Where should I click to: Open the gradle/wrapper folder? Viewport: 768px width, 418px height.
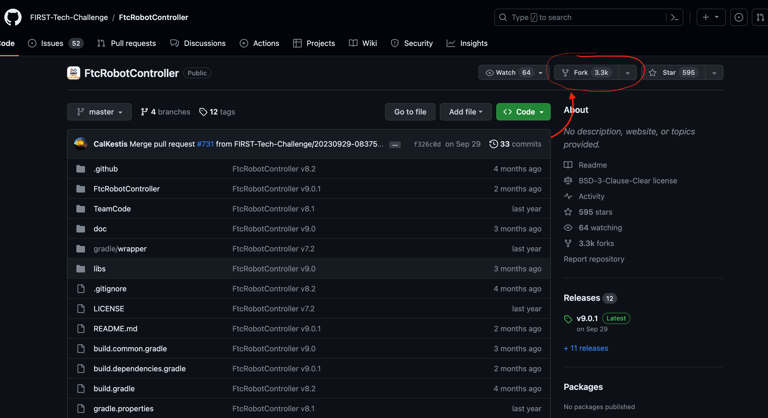coord(120,248)
